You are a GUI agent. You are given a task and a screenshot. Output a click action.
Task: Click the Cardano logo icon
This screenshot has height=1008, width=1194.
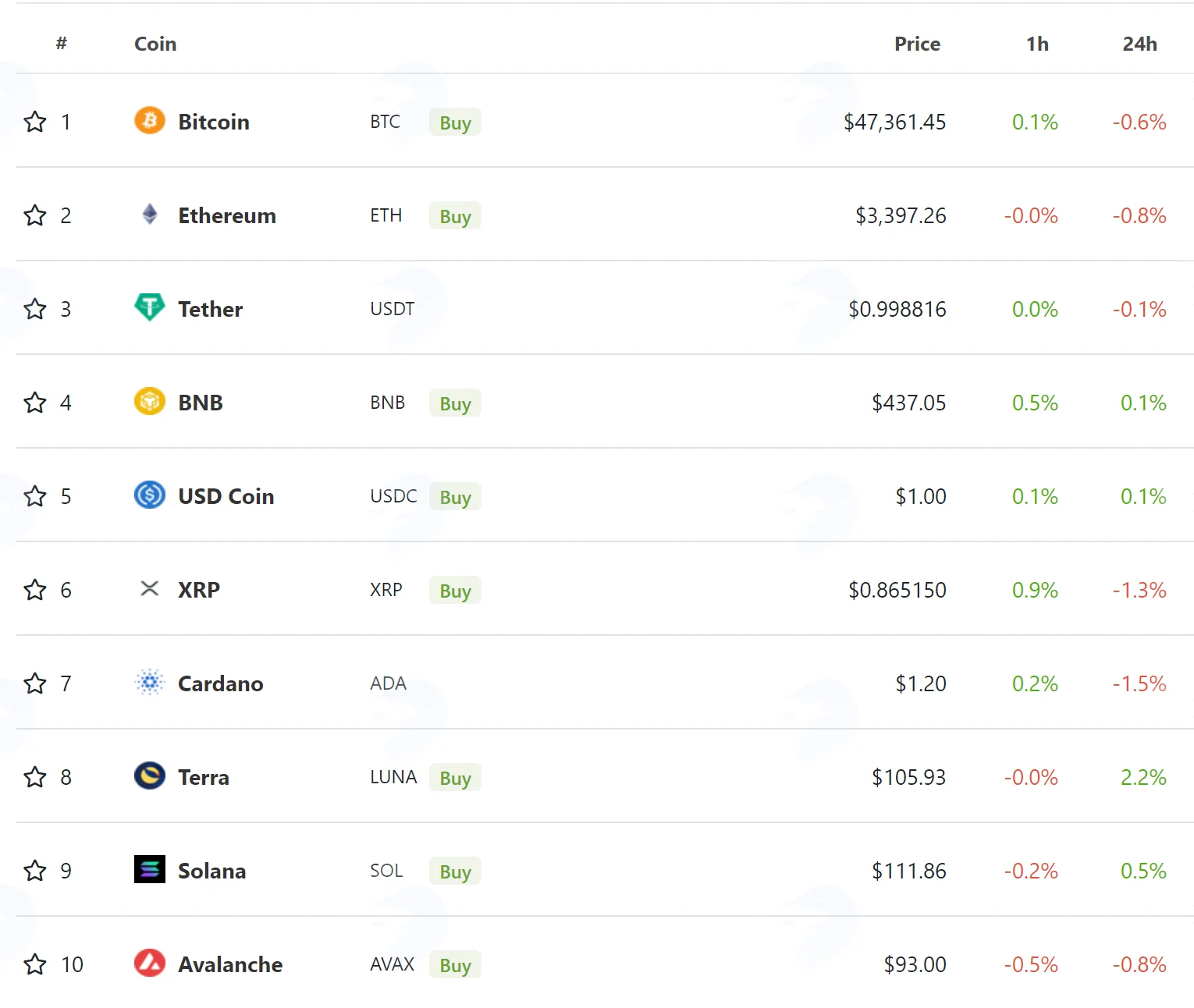[150, 683]
